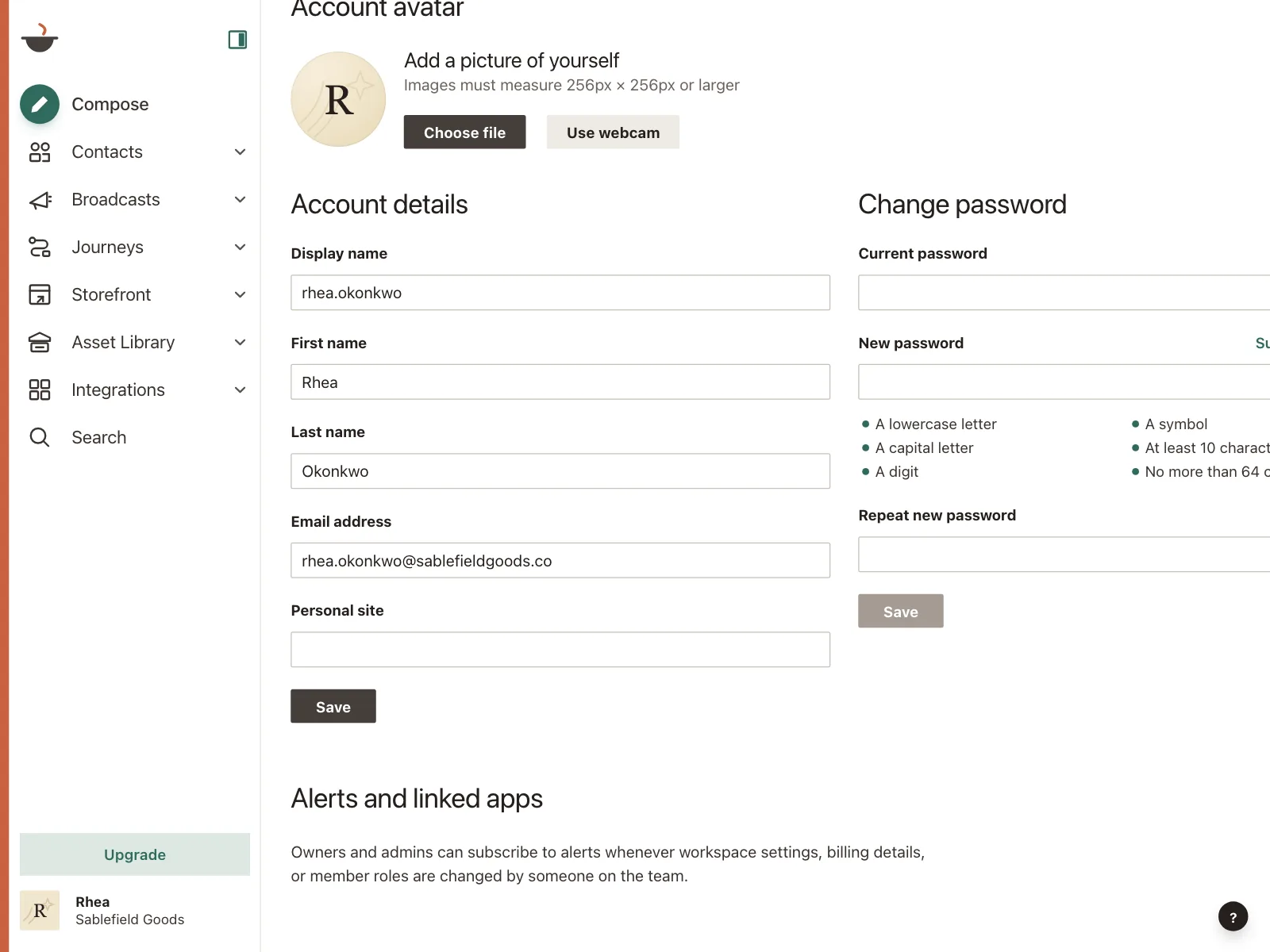The height and width of the screenshot is (952, 1270).
Task: Click the Upgrade button
Action: 135,854
